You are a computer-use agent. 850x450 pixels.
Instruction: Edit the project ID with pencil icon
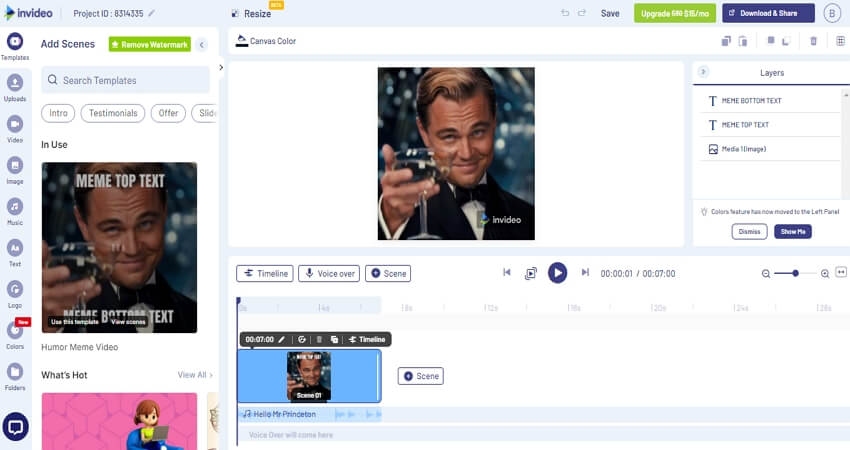[x=151, y=14]
